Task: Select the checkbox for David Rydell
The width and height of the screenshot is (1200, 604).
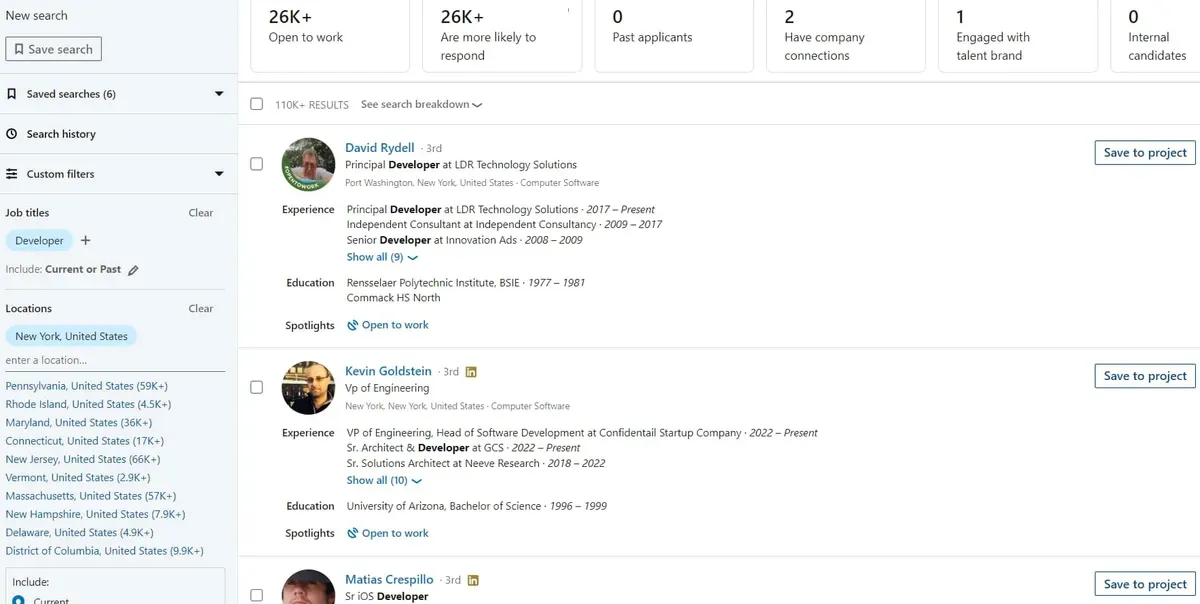Action: pos(257,163)
